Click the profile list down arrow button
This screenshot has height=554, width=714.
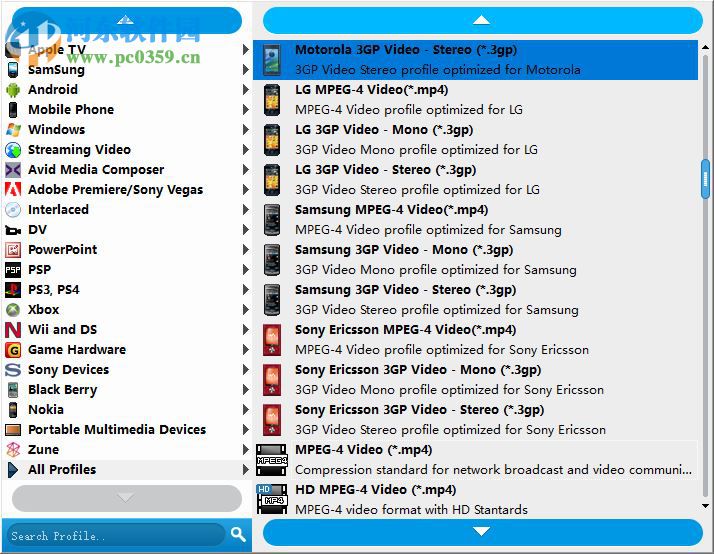coord(482,532)
